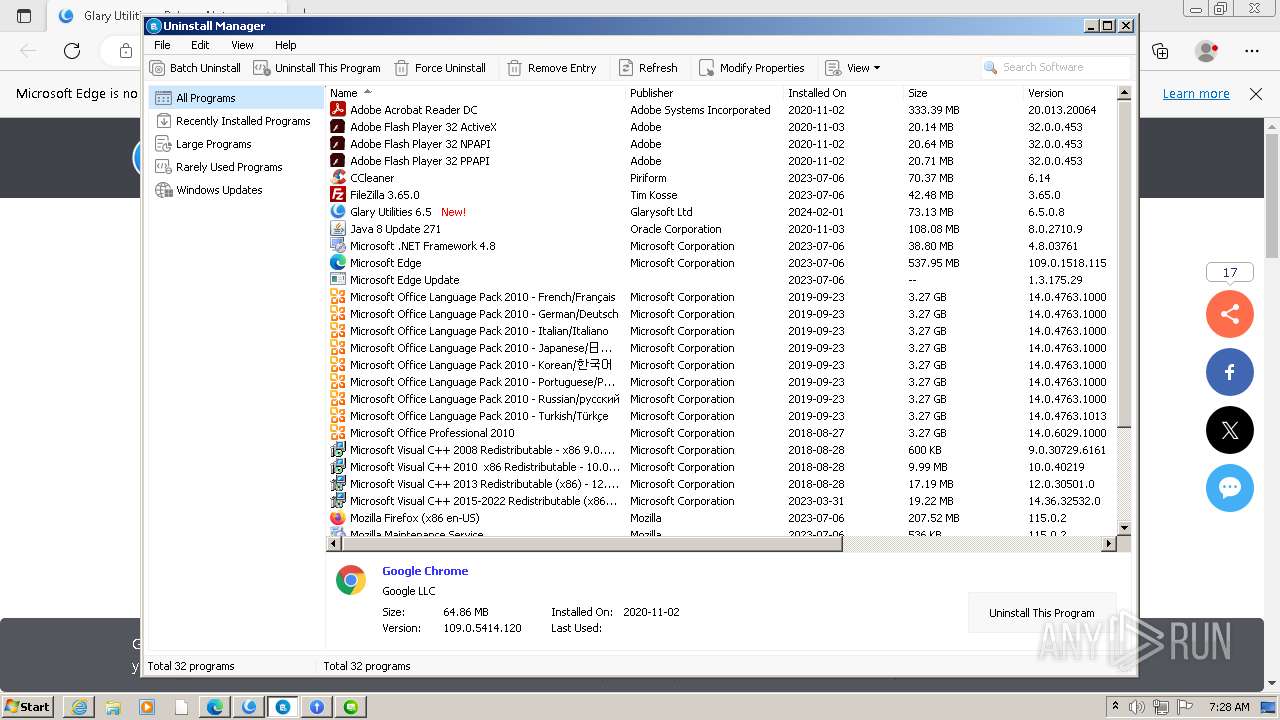Click the Microsoft Edge program icon
The height and width of the screenshot is (720, 1280).
(338, 263)
